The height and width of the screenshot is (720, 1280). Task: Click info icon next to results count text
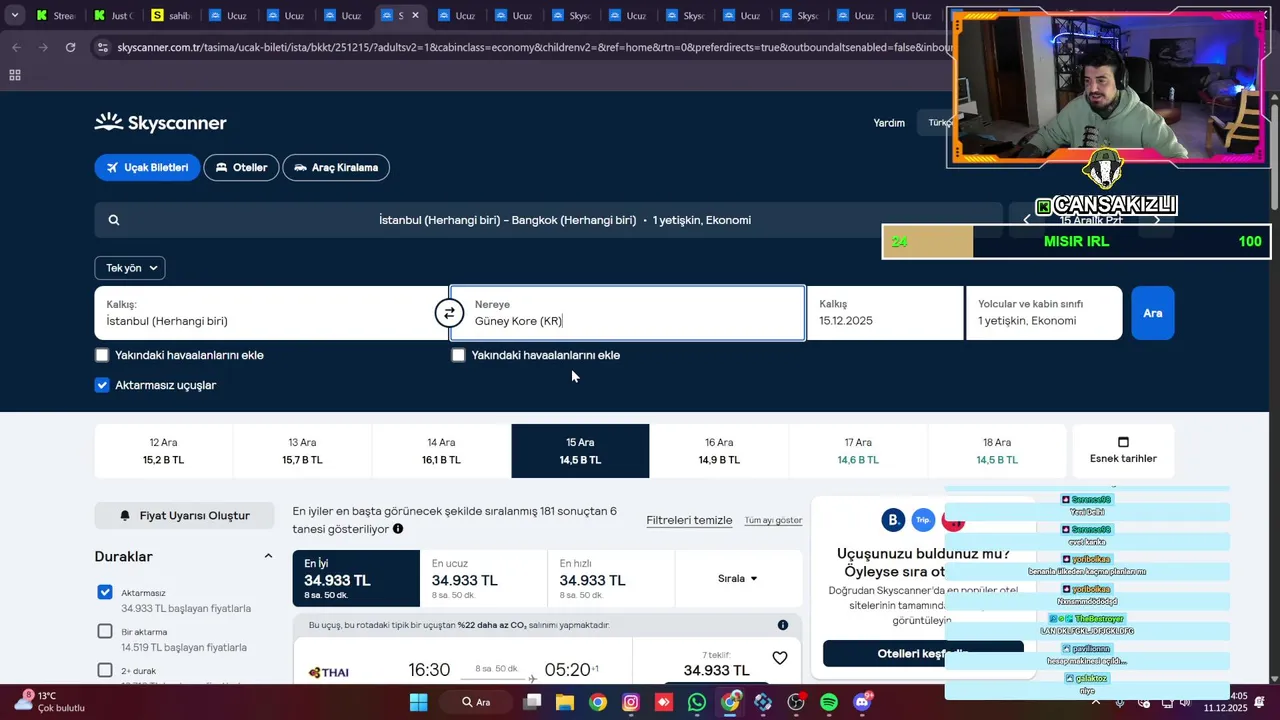click(x=398, y=529)
